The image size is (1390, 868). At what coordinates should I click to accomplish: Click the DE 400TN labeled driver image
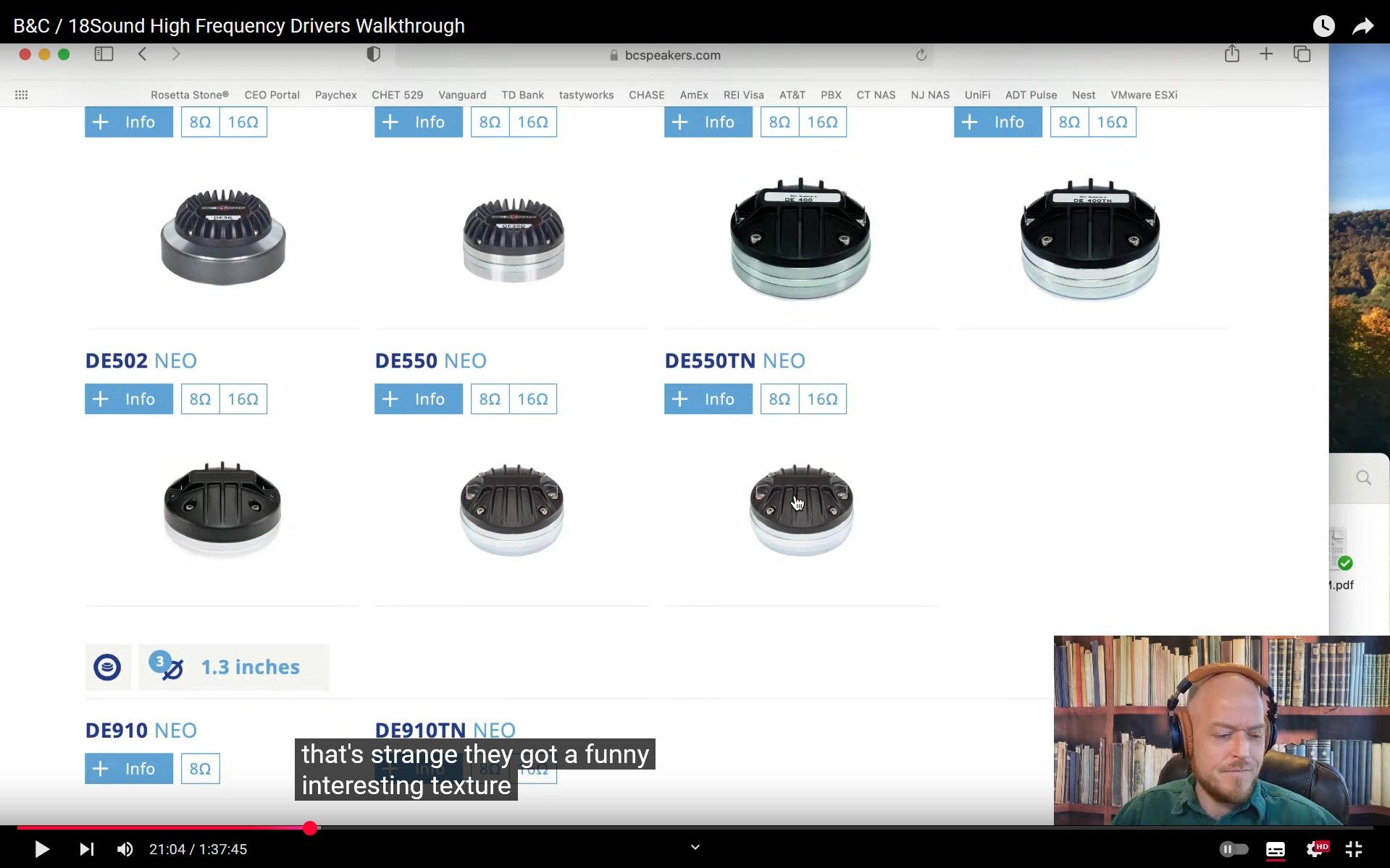coord(1090,237)
